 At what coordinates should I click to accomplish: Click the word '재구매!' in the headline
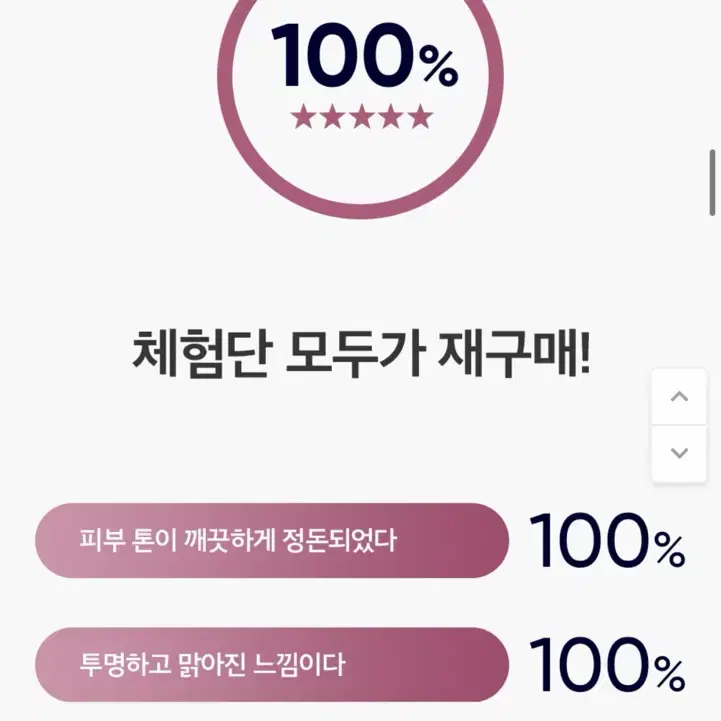[x=514, y=354]
